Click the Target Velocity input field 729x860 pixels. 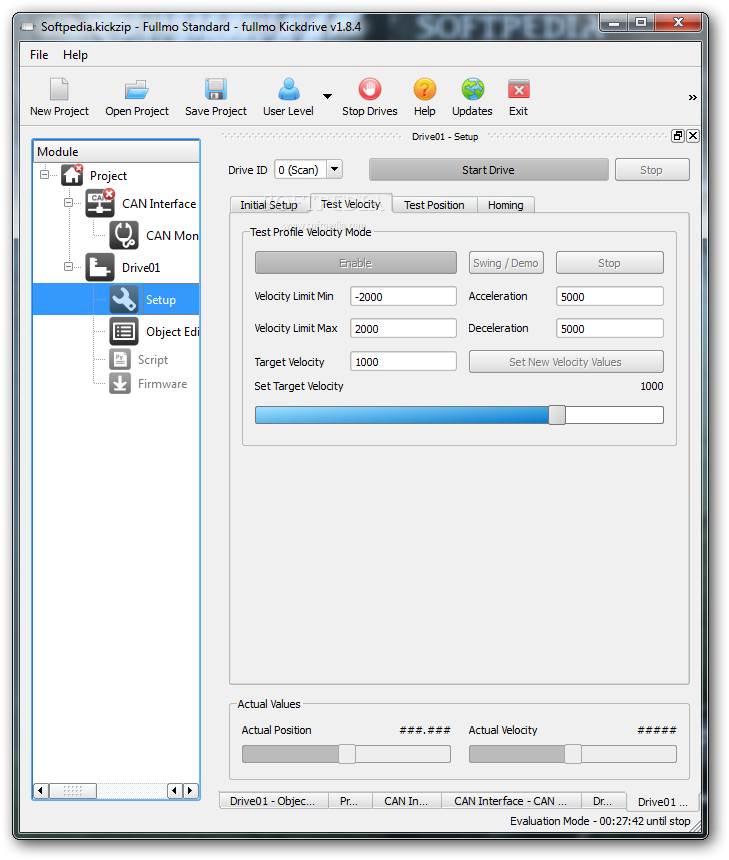(403, 362)
